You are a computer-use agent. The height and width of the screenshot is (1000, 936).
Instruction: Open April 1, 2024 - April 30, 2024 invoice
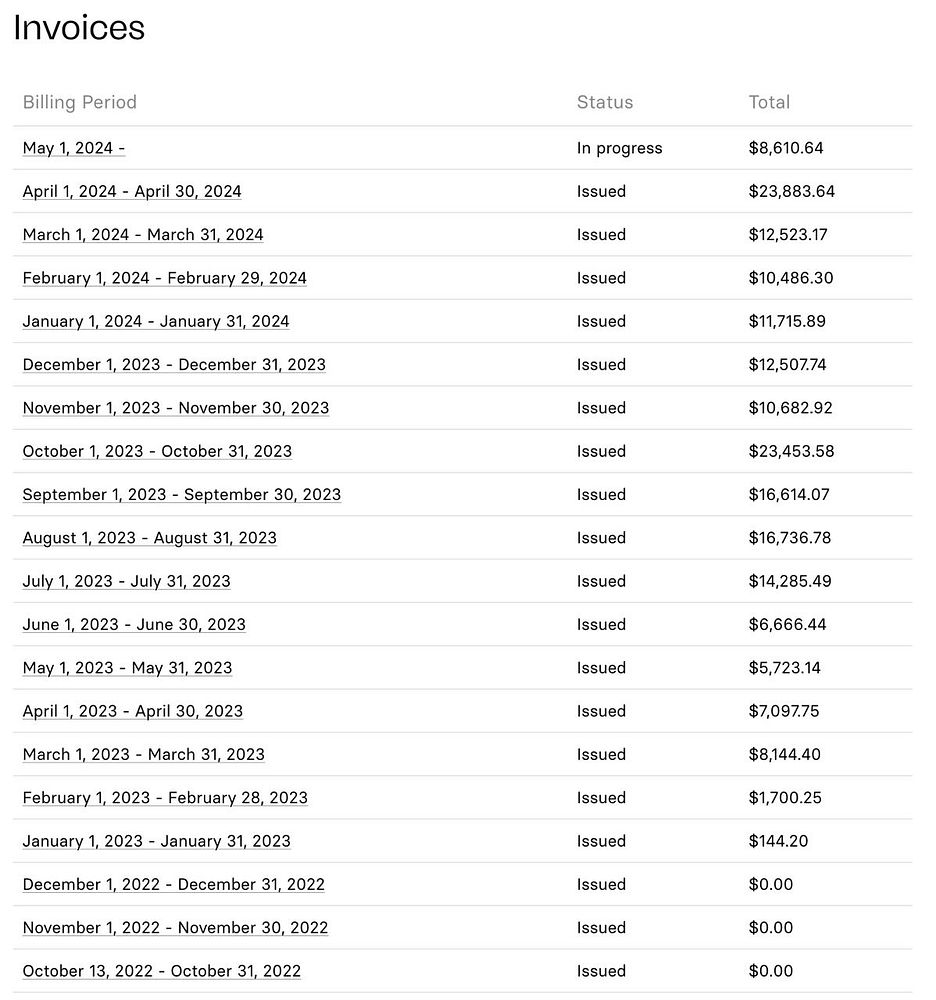132,191
